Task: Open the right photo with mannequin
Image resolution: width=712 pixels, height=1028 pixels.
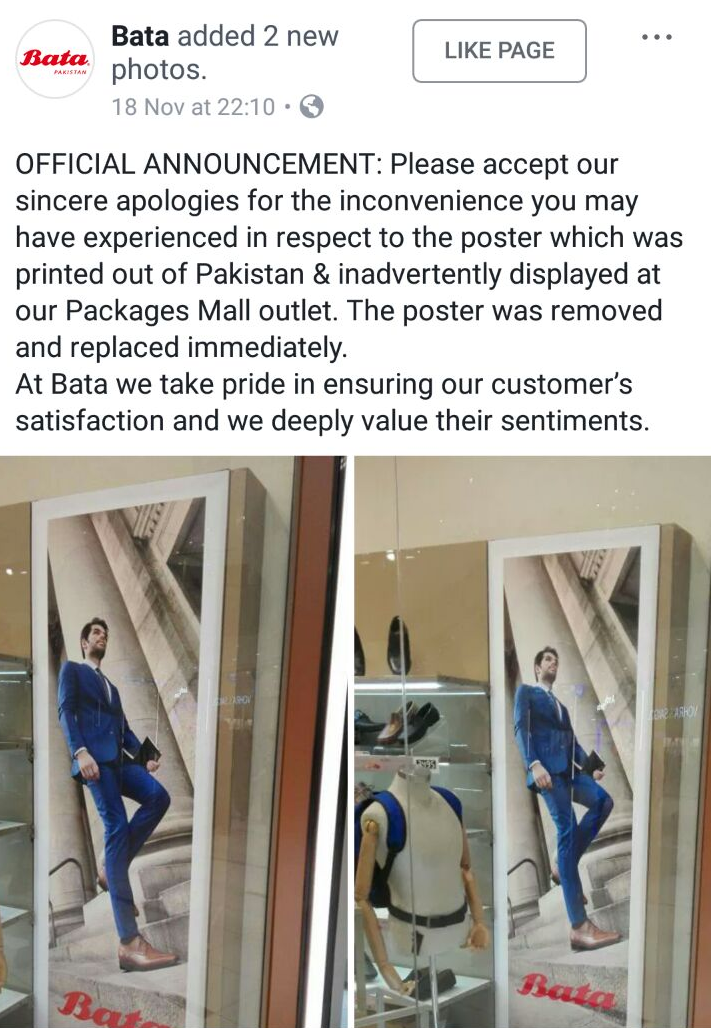Action: (x=533, y=741)
